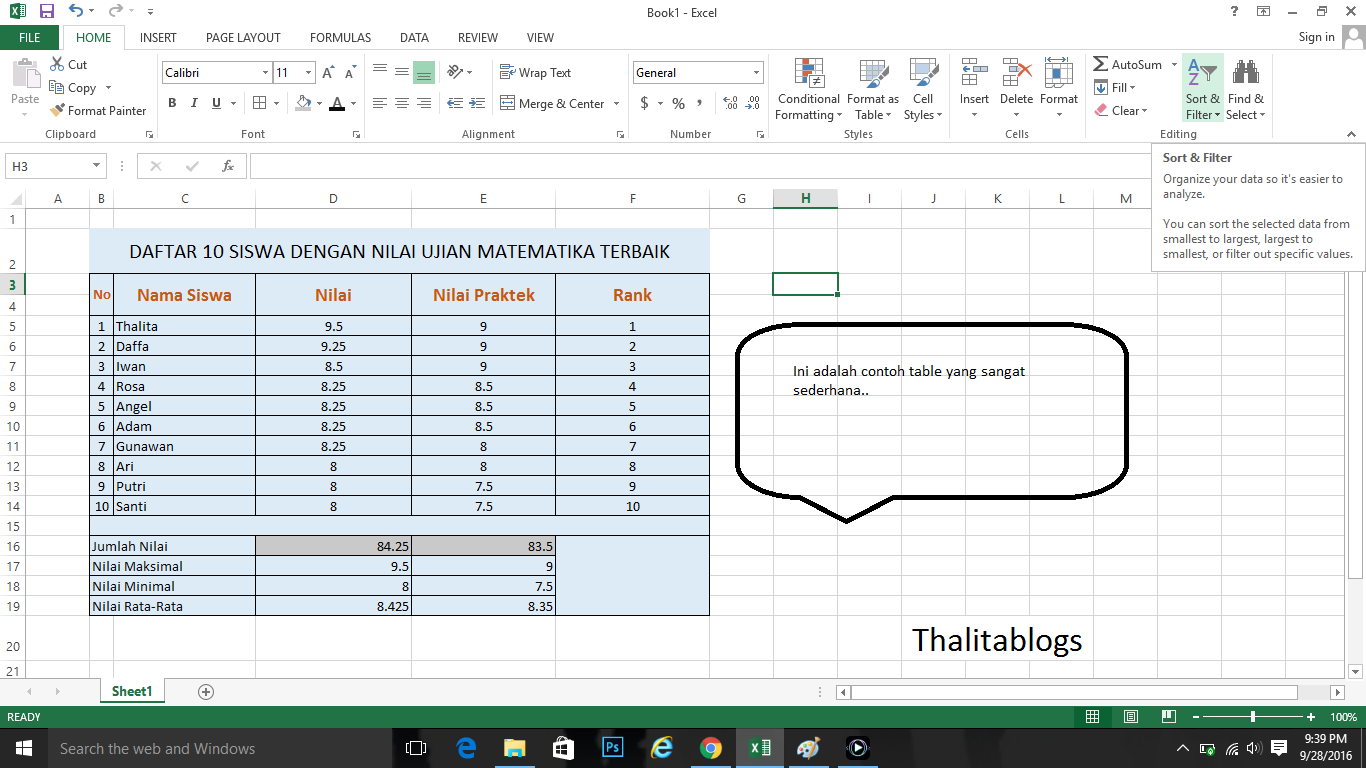This screenshot has height=768, width=1366.
Task: Open Conditional Formatting
Action: 807,88
